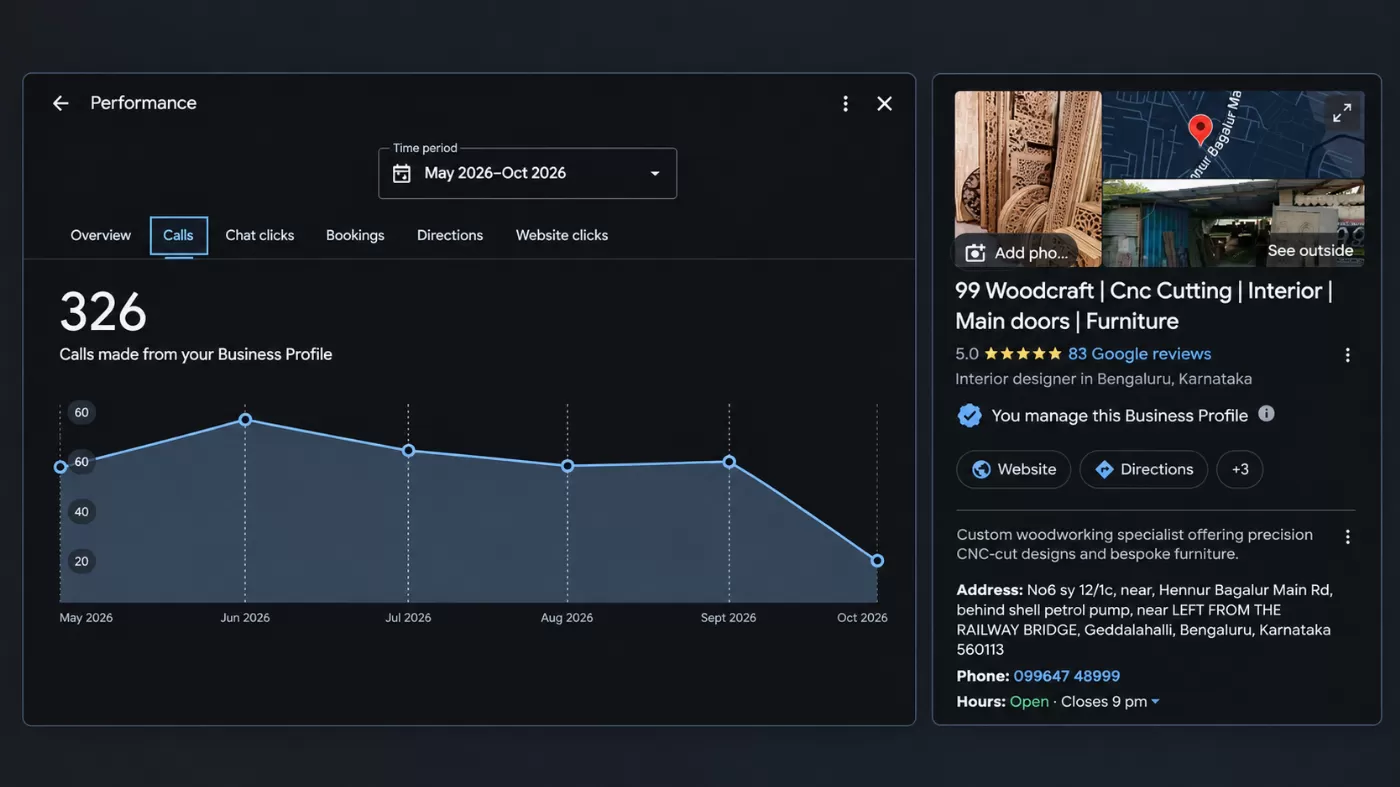Image resolution: width=1400 pixels, height=787 pixels.
Task: Click the info icon beside Business Profile
Action: 1266,414
